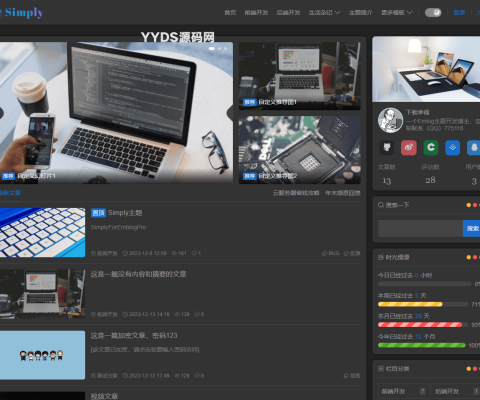Open the blue Juejin social icon
This screenshot has height=400, width=480.
click(x=452, y=148)
